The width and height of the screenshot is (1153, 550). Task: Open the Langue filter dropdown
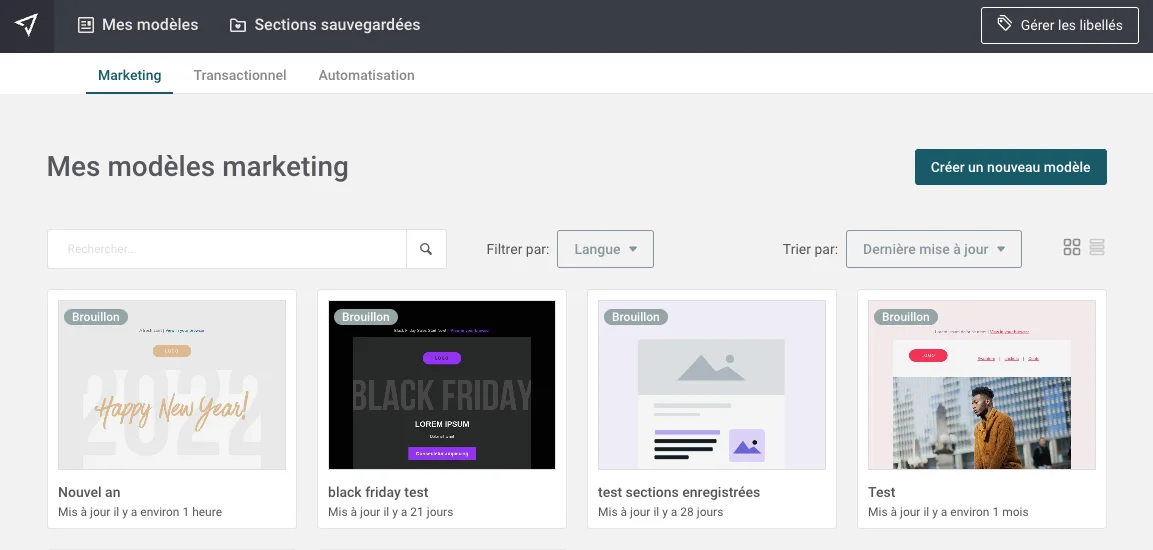click(605, 249)
